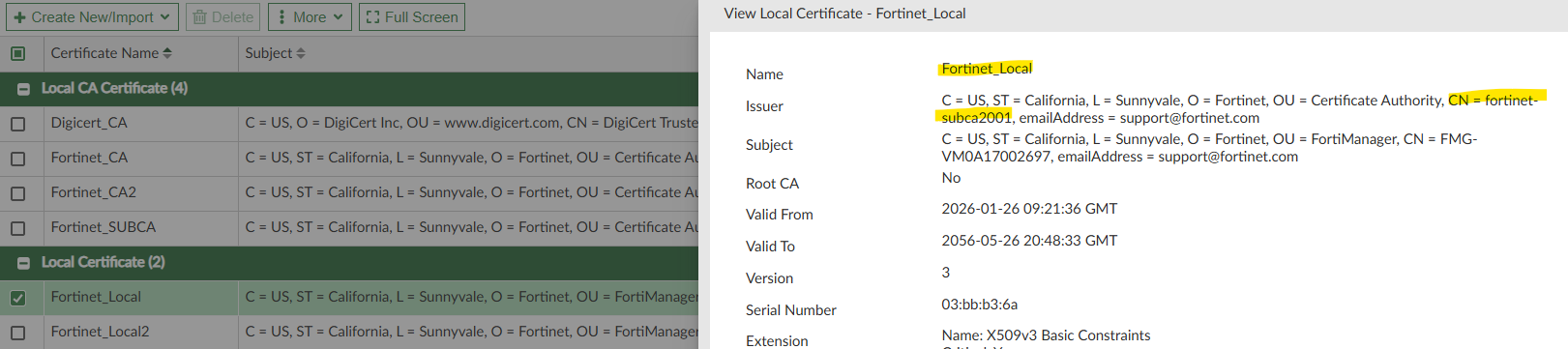Click the three-dots icon on More button
The image size is (1568, 349).
pyautogui.click(x=281, y=17)
